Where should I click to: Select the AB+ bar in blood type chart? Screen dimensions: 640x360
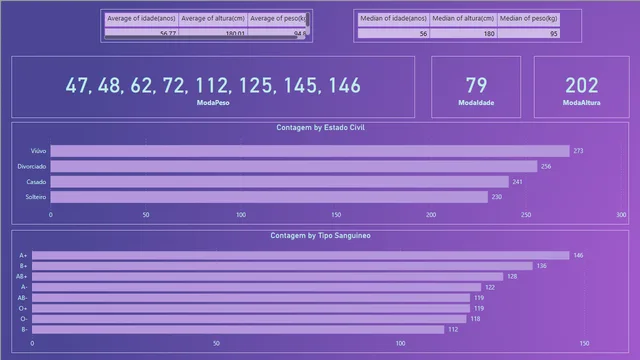(x=268, y=277)
